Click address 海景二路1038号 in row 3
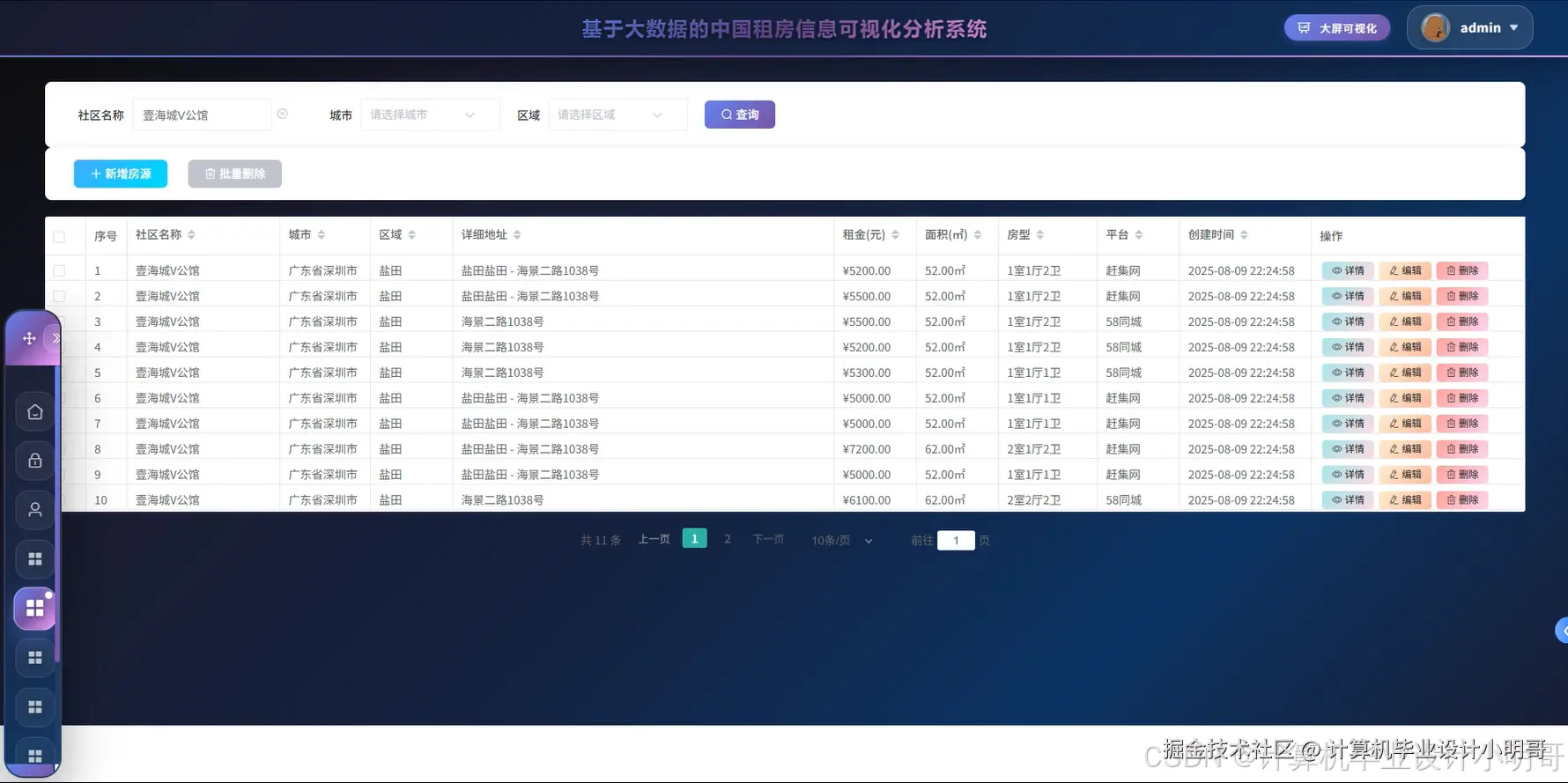 tap(503, 321)
